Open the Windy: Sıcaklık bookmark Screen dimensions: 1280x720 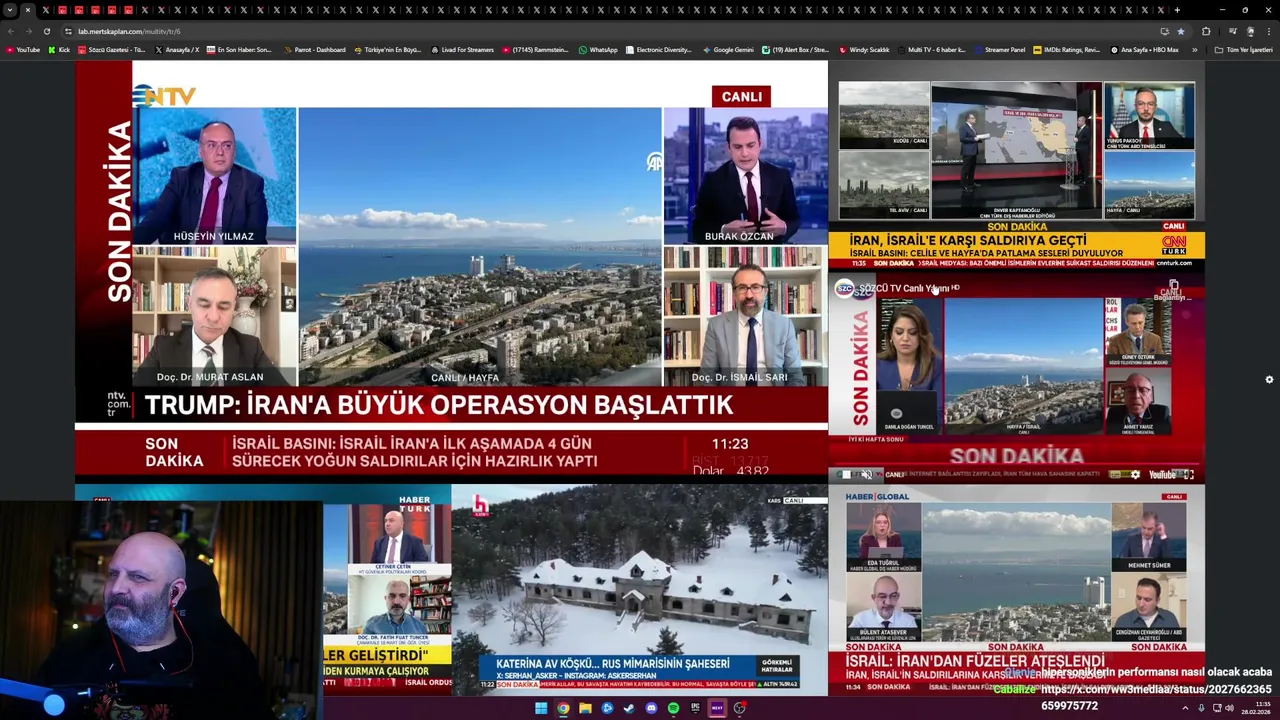point(863,49)
